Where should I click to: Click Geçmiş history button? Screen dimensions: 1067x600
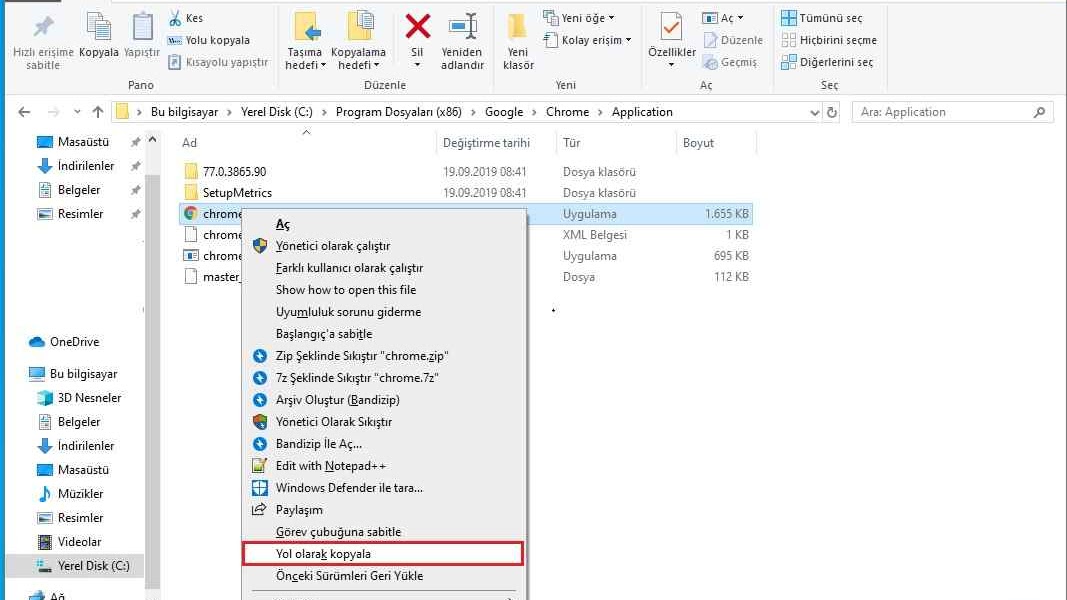pyautogui.click(x=729, y=62)
